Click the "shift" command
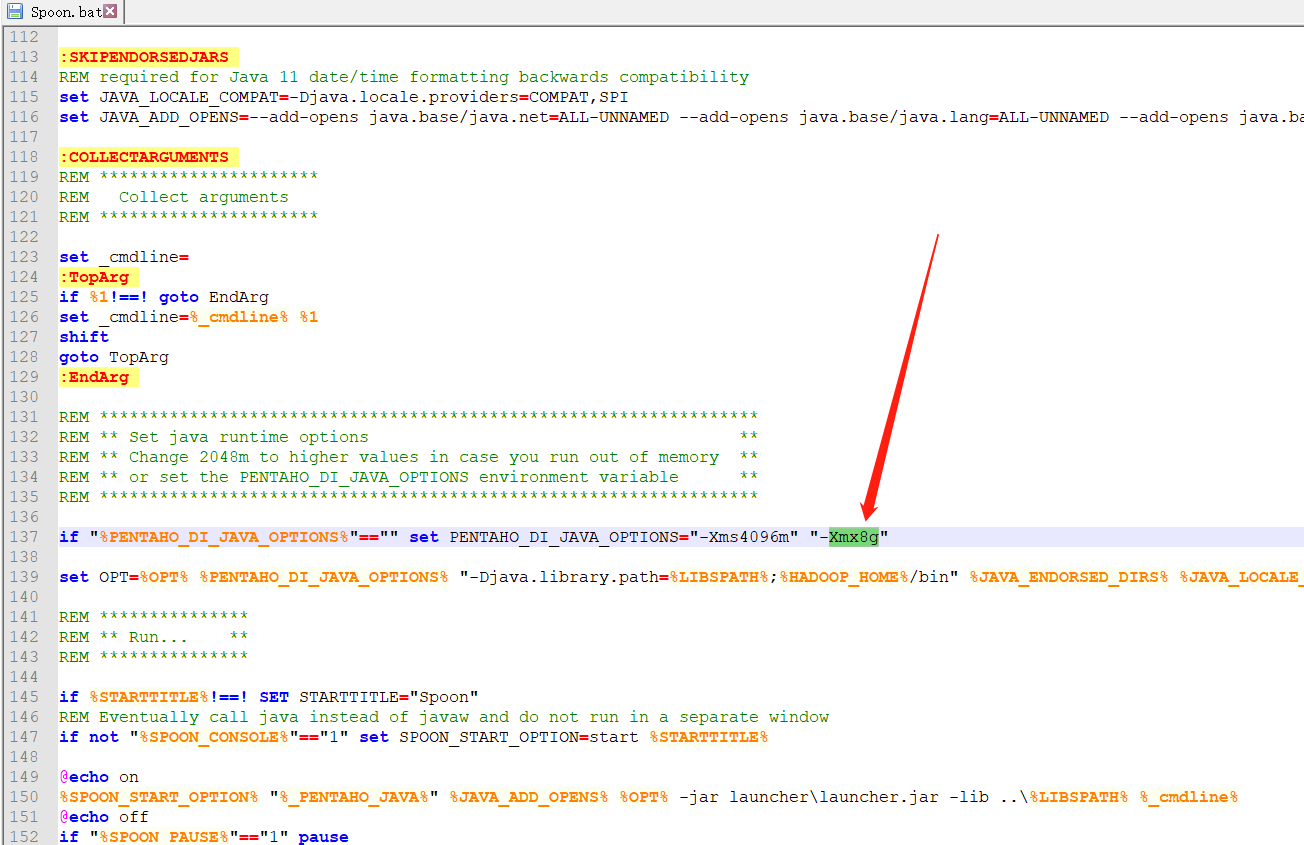This screenshot has width=1304, height=845. pos(84,337)
